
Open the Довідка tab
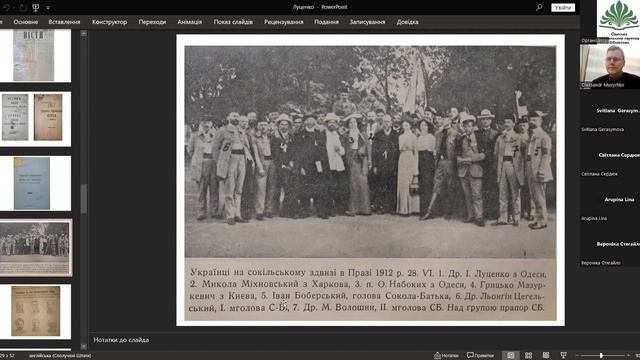click(407, 22)
